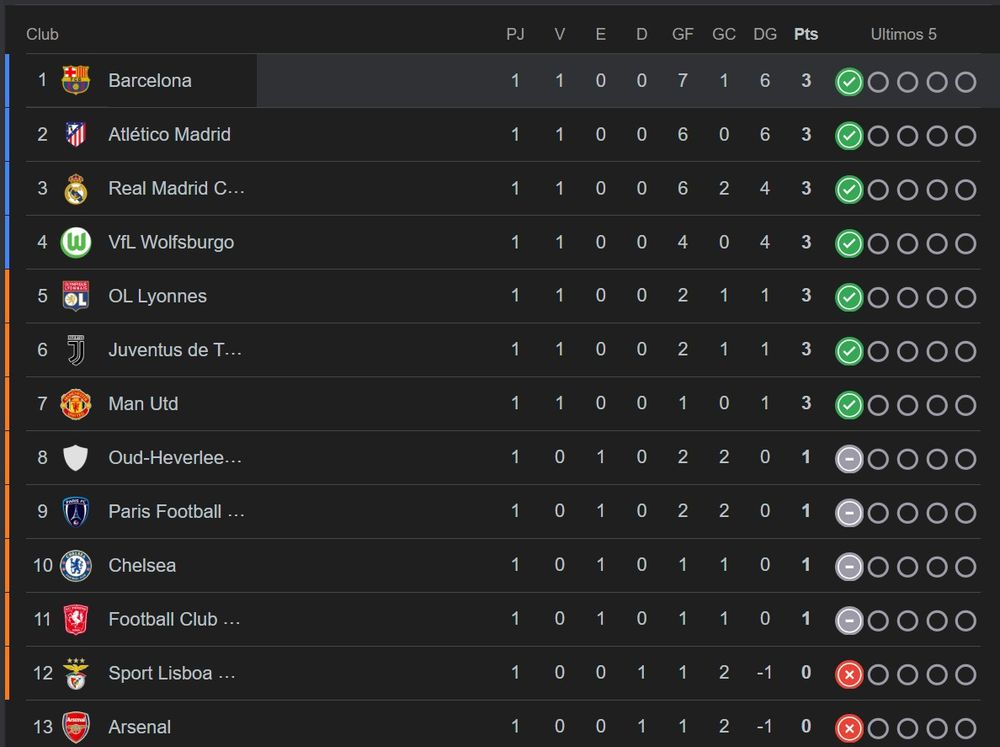
Task: Select the Ultimos 5 column header
Action: (x=904, y=34)
